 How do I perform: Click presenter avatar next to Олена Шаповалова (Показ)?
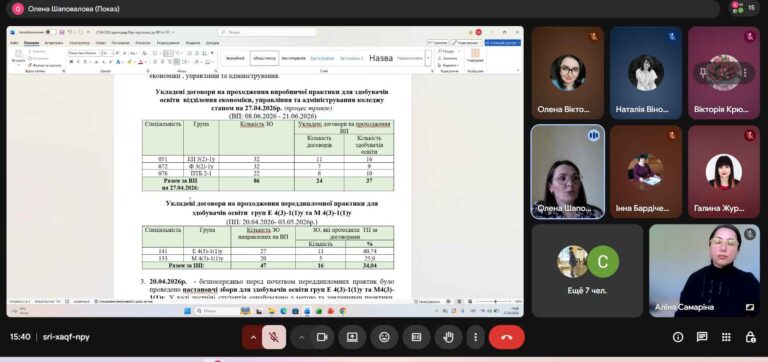[x=18, y=9]
